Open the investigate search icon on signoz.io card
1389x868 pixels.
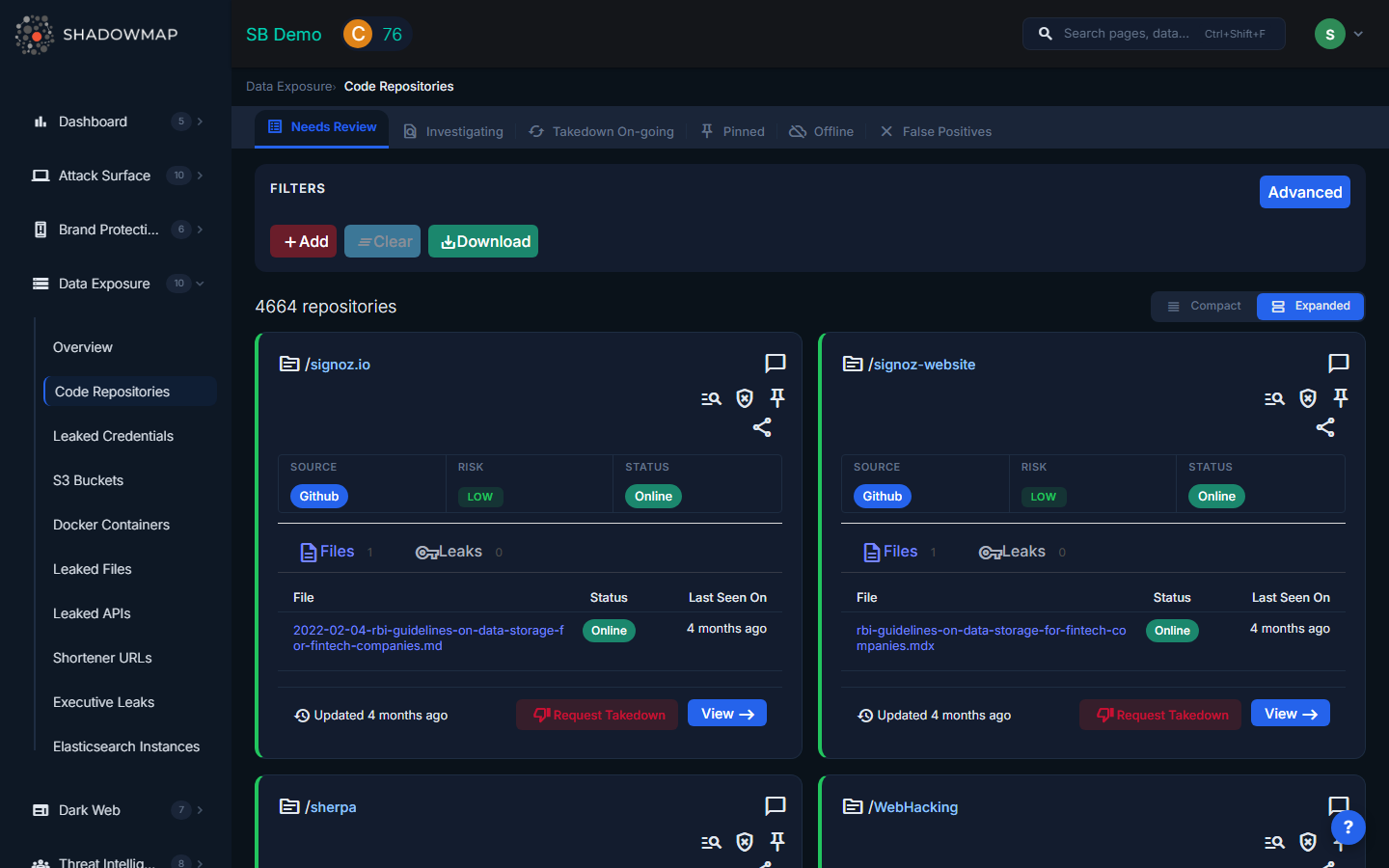(x=711, y=397)
